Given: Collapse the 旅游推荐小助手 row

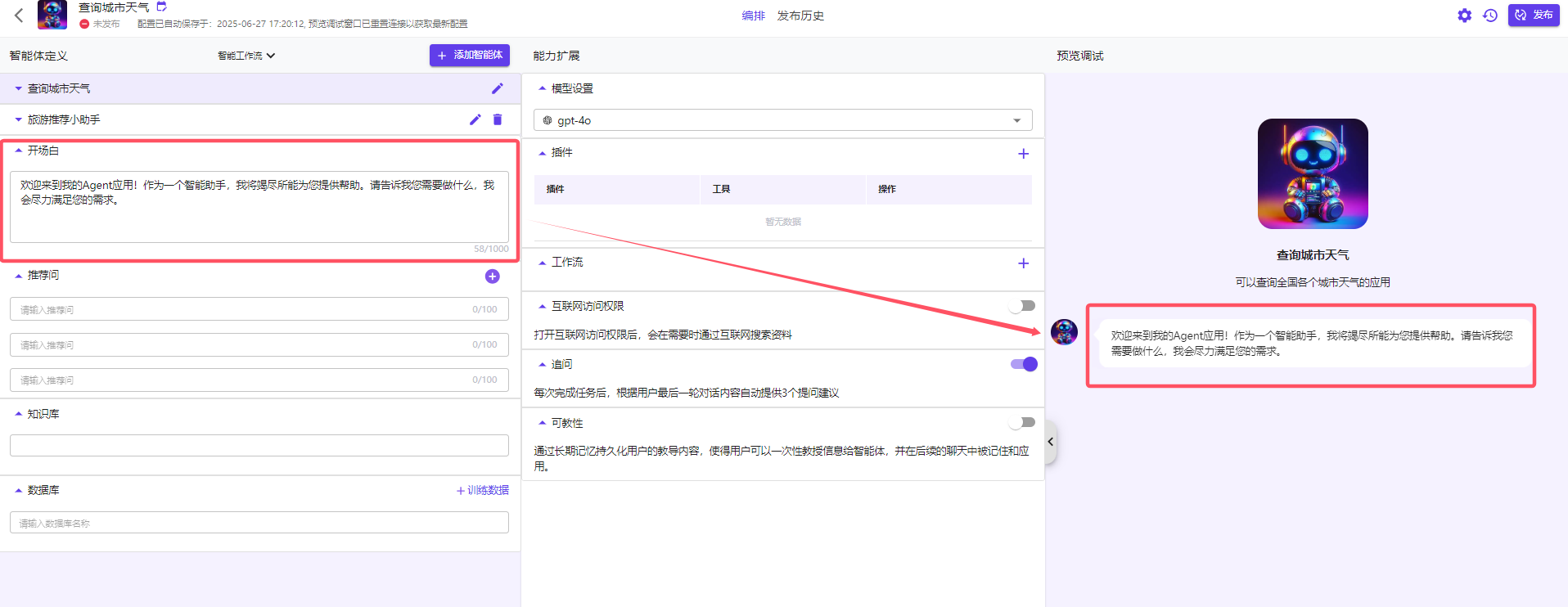Looking at the screenshot, I should pyautogui.click(x=18, y=119).
